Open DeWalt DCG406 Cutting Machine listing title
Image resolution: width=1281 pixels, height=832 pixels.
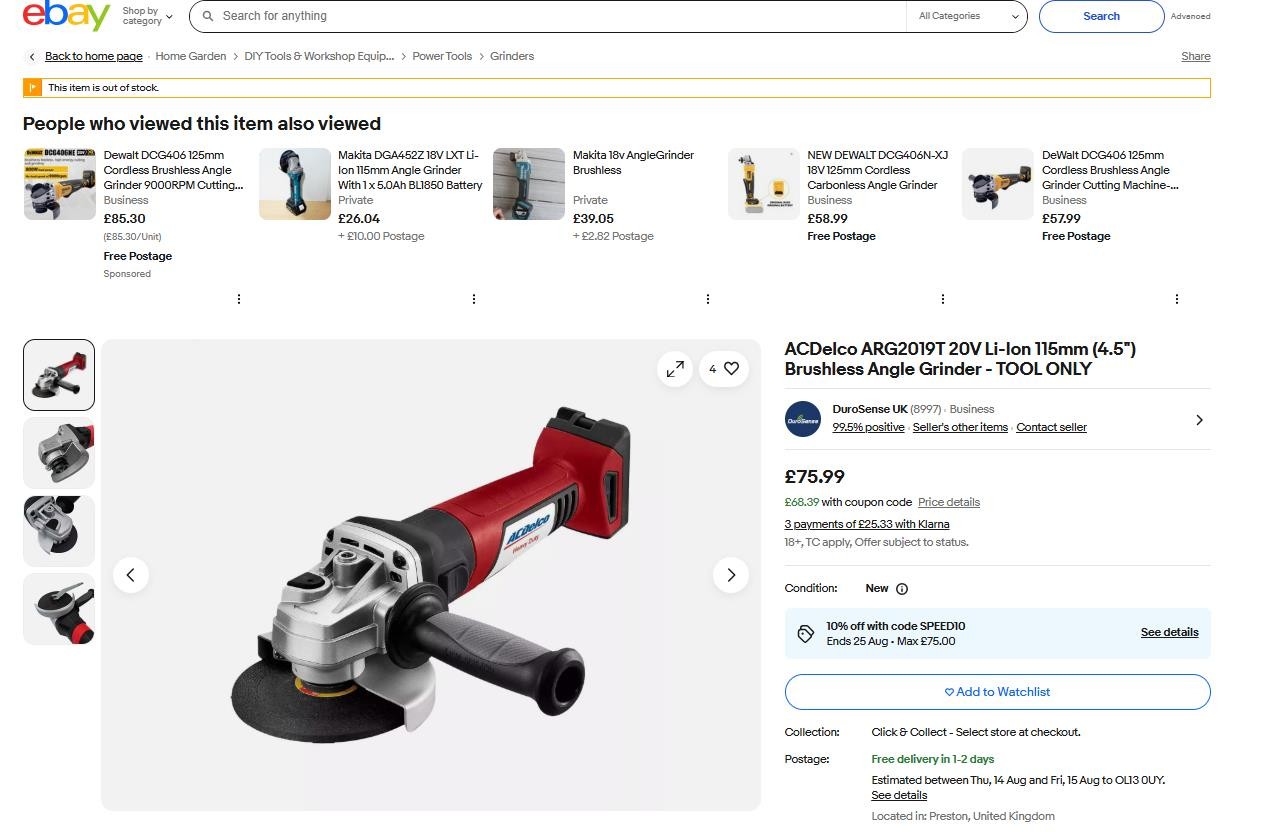click(x=1110, y=170)
